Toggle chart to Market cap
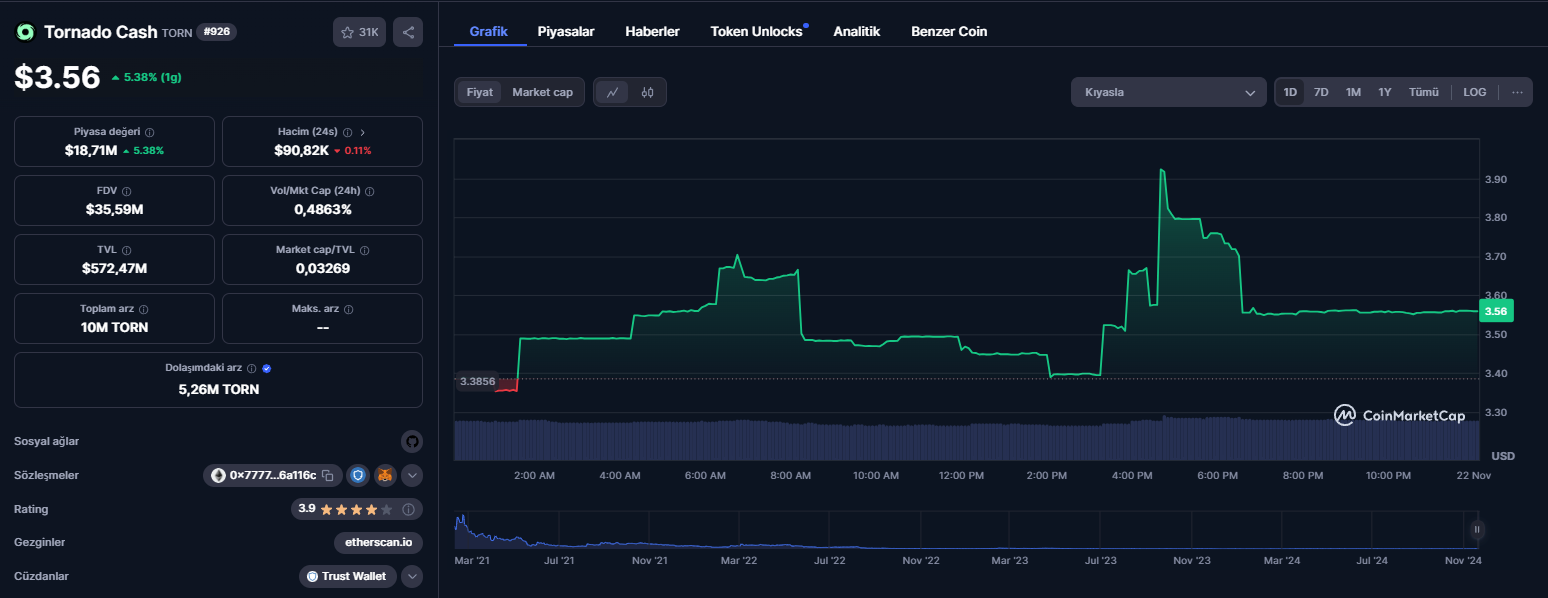Screen dimensions: 1548x598 tap(542, 92)
